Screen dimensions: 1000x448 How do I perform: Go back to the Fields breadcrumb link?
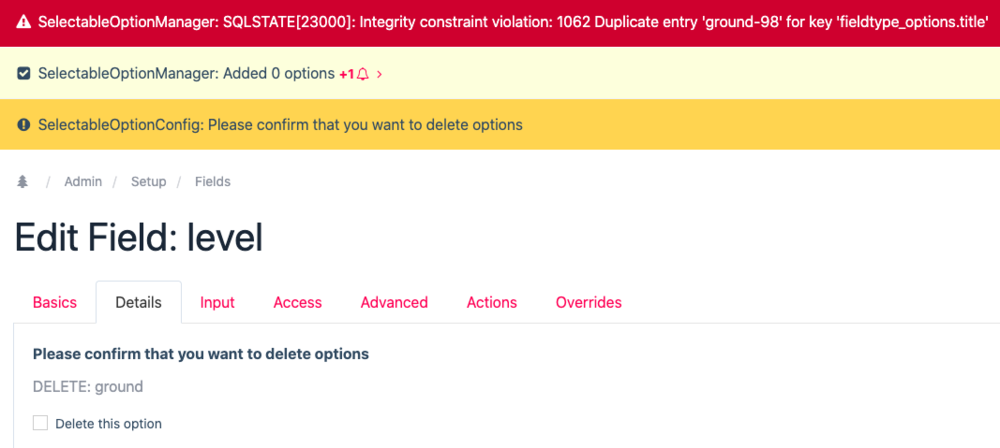point(213,181)
